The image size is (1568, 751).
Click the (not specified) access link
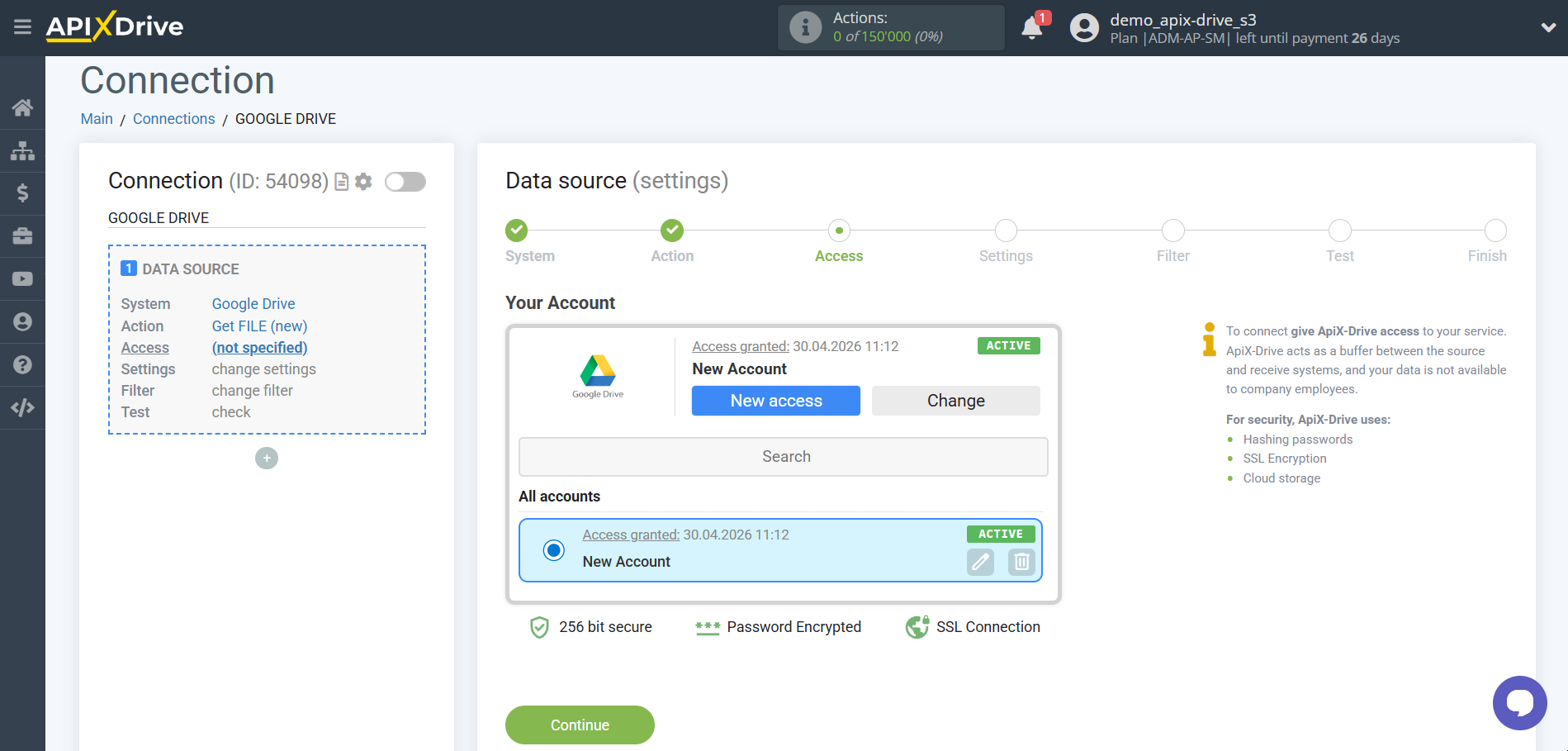click(x=259, y=348)
